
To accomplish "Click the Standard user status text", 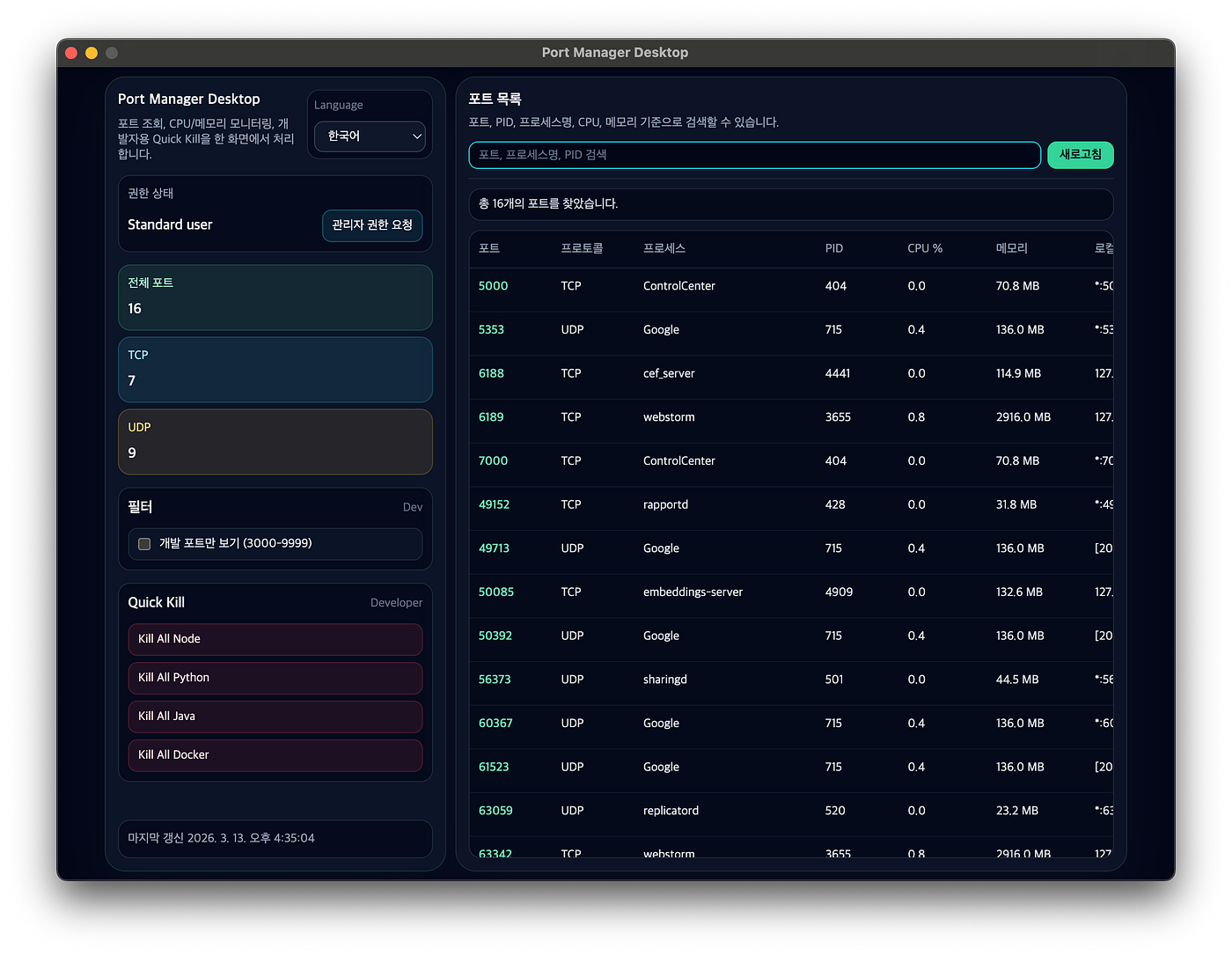I will (x=170, y=225).
